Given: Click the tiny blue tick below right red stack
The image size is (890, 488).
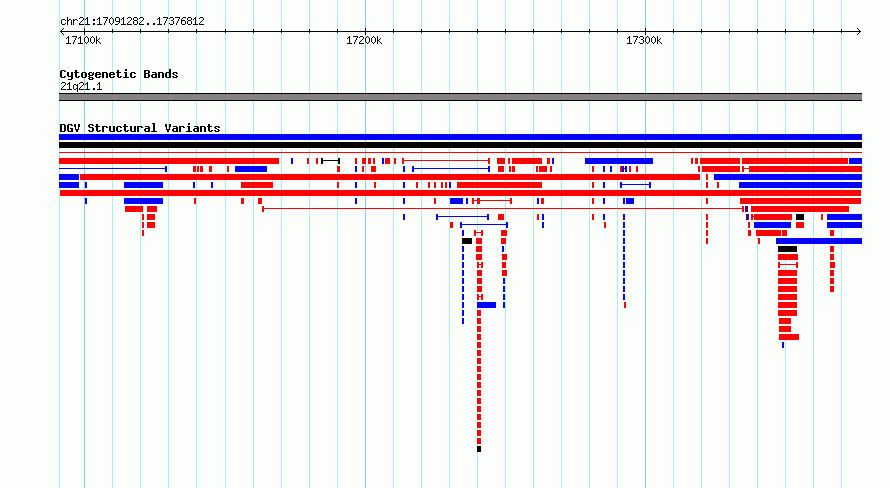Looking at the screenshot, I should [x=783, y=345].
